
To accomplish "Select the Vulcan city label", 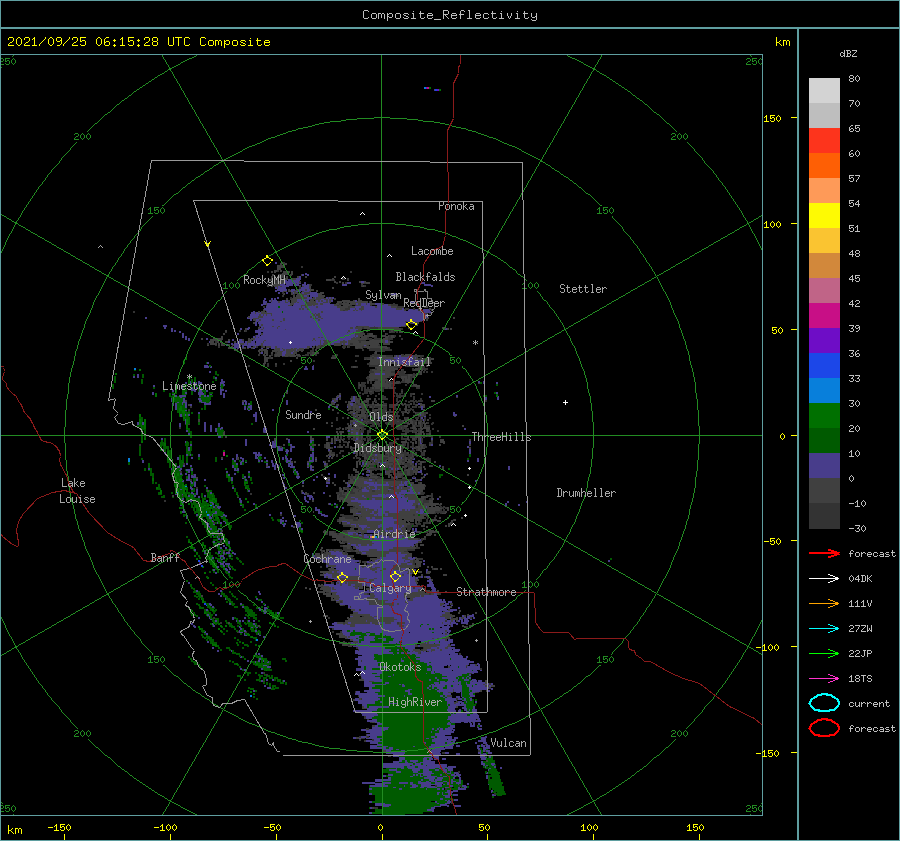I will 508,743.
